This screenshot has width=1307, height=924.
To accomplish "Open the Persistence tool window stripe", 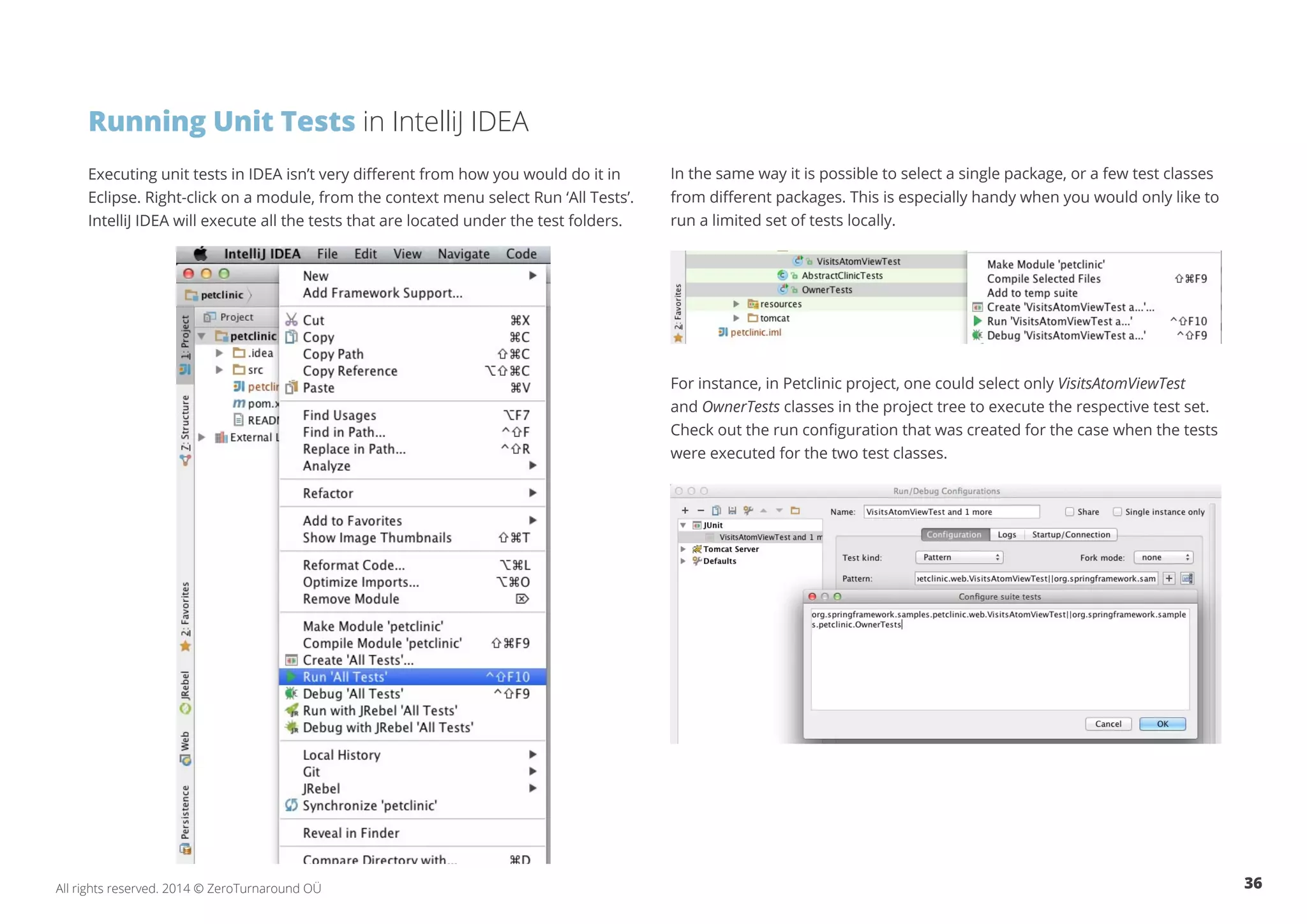I will 185,819.
